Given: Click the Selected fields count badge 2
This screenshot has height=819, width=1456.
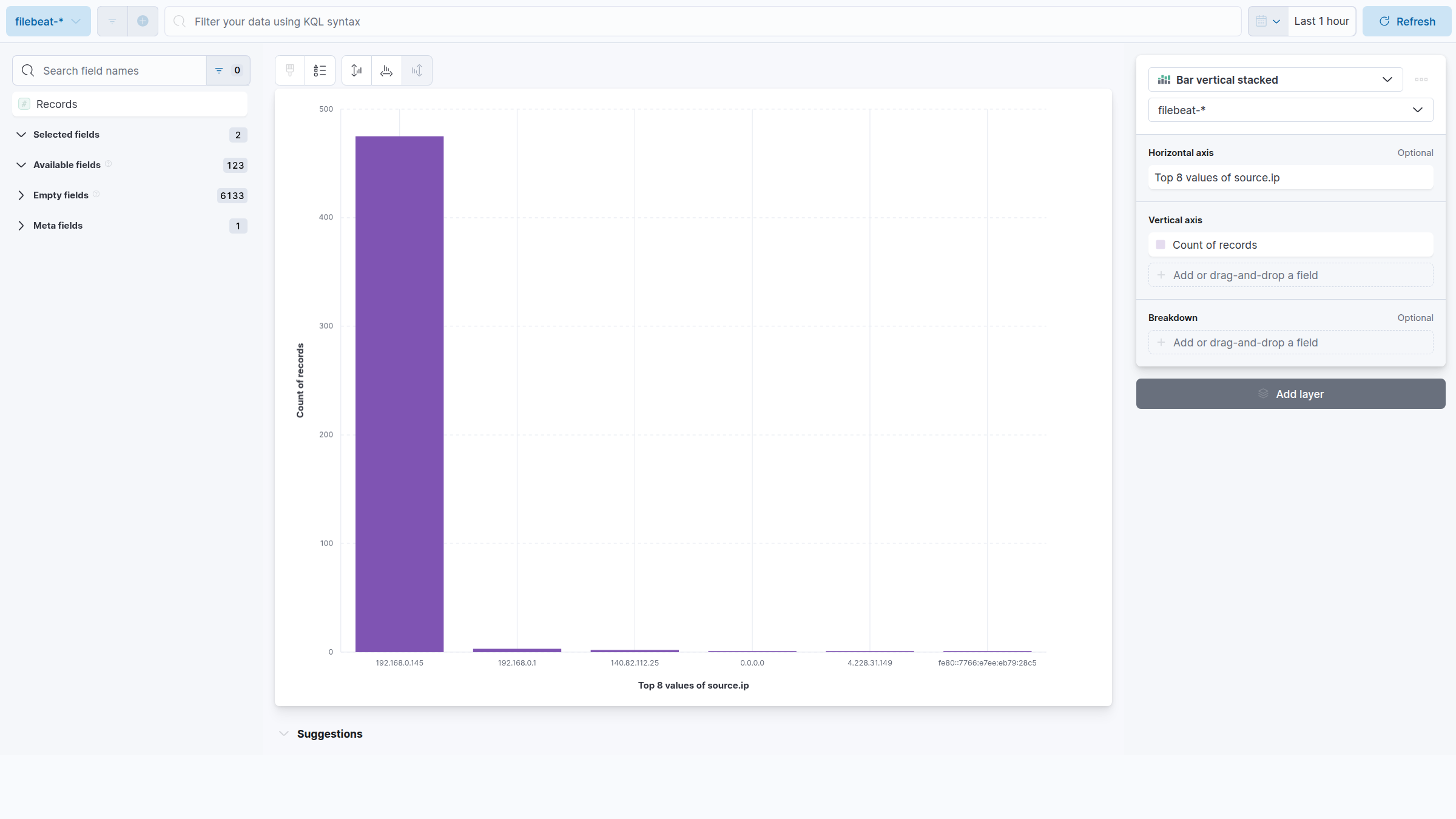Looking at the screenshot, I should (x=238, y=135).
